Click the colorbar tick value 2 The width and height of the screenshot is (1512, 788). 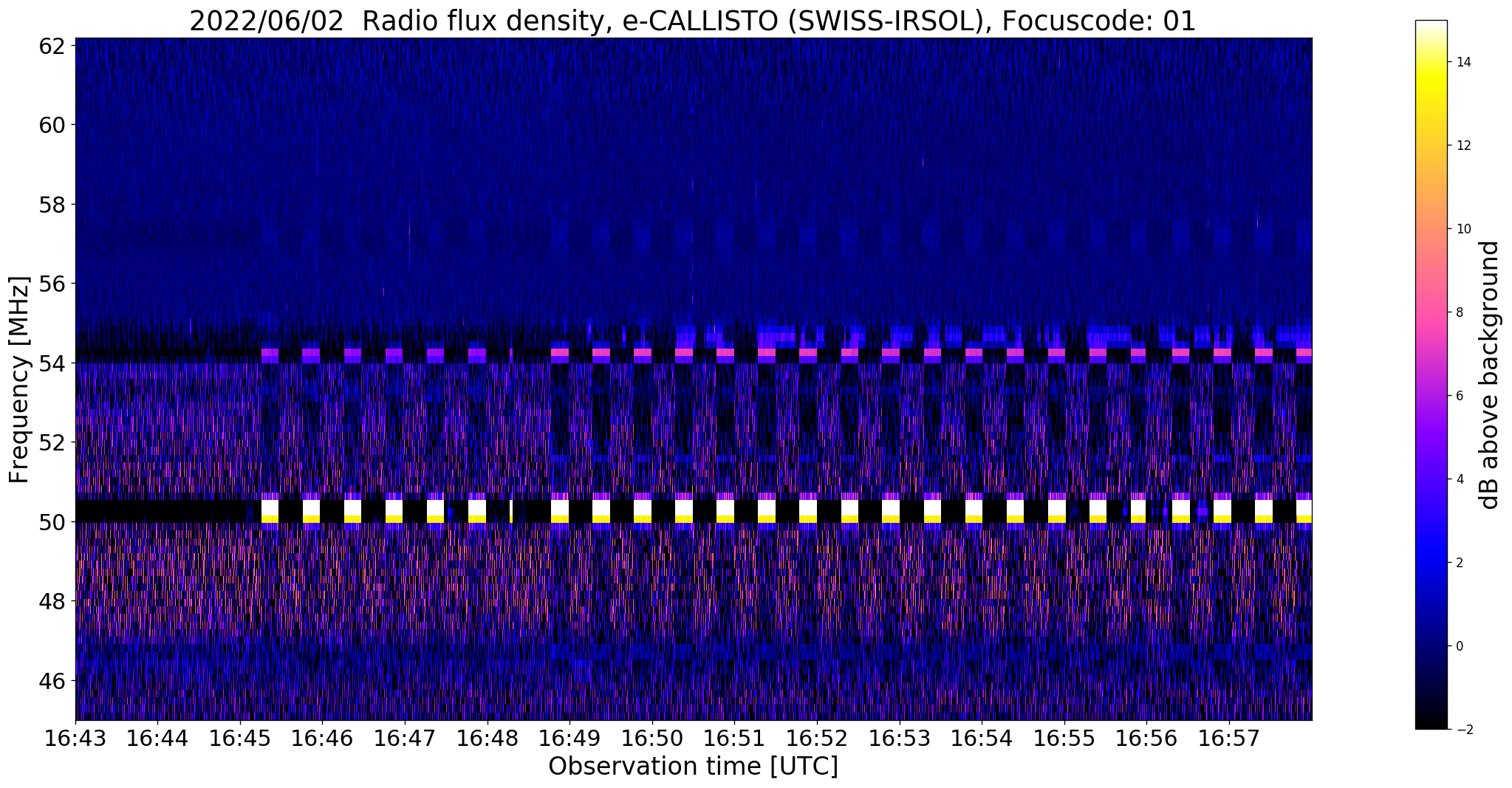[x=1459, y=563]
